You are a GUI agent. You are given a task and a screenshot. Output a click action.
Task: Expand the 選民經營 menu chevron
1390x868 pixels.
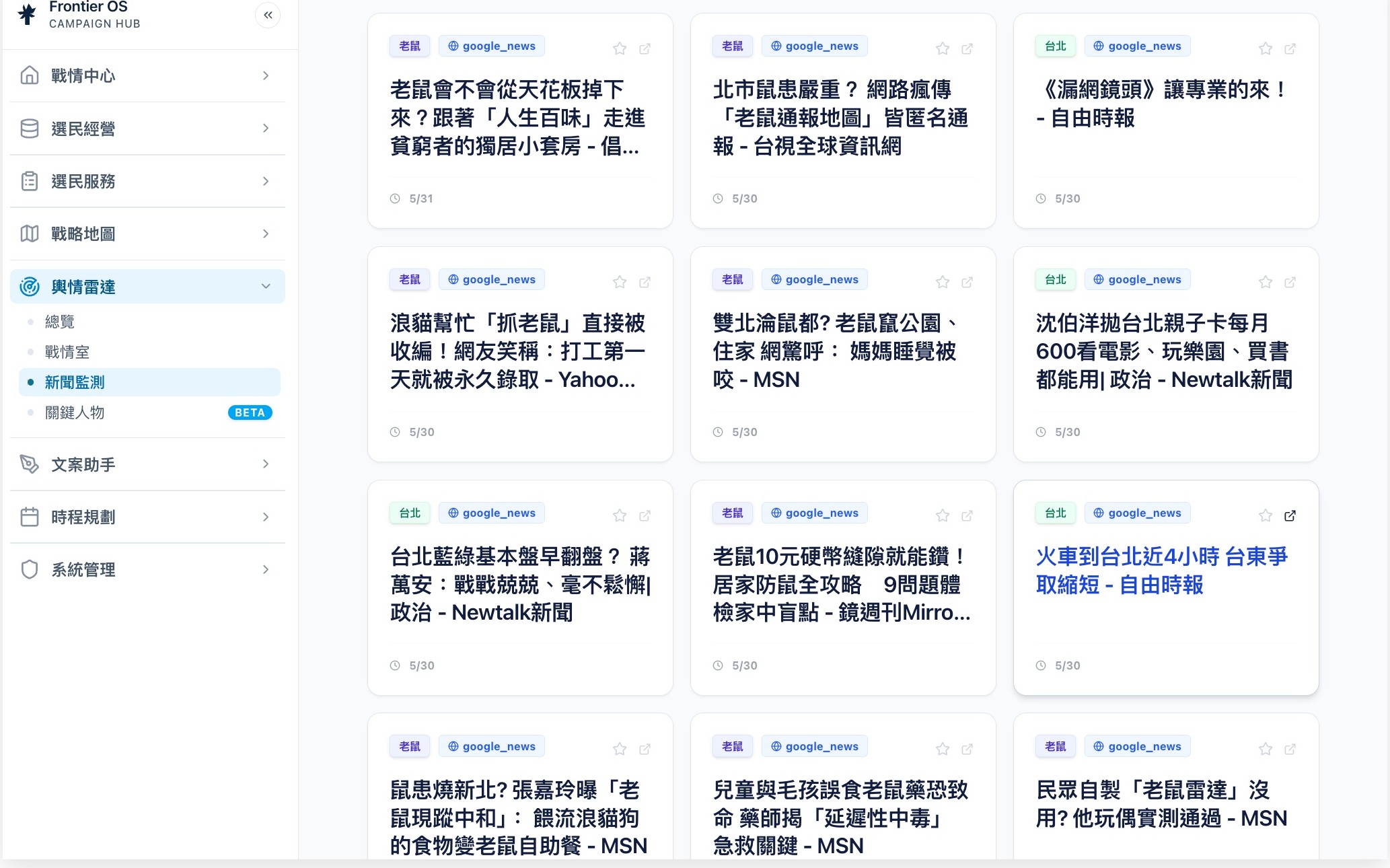click(266, 128)
